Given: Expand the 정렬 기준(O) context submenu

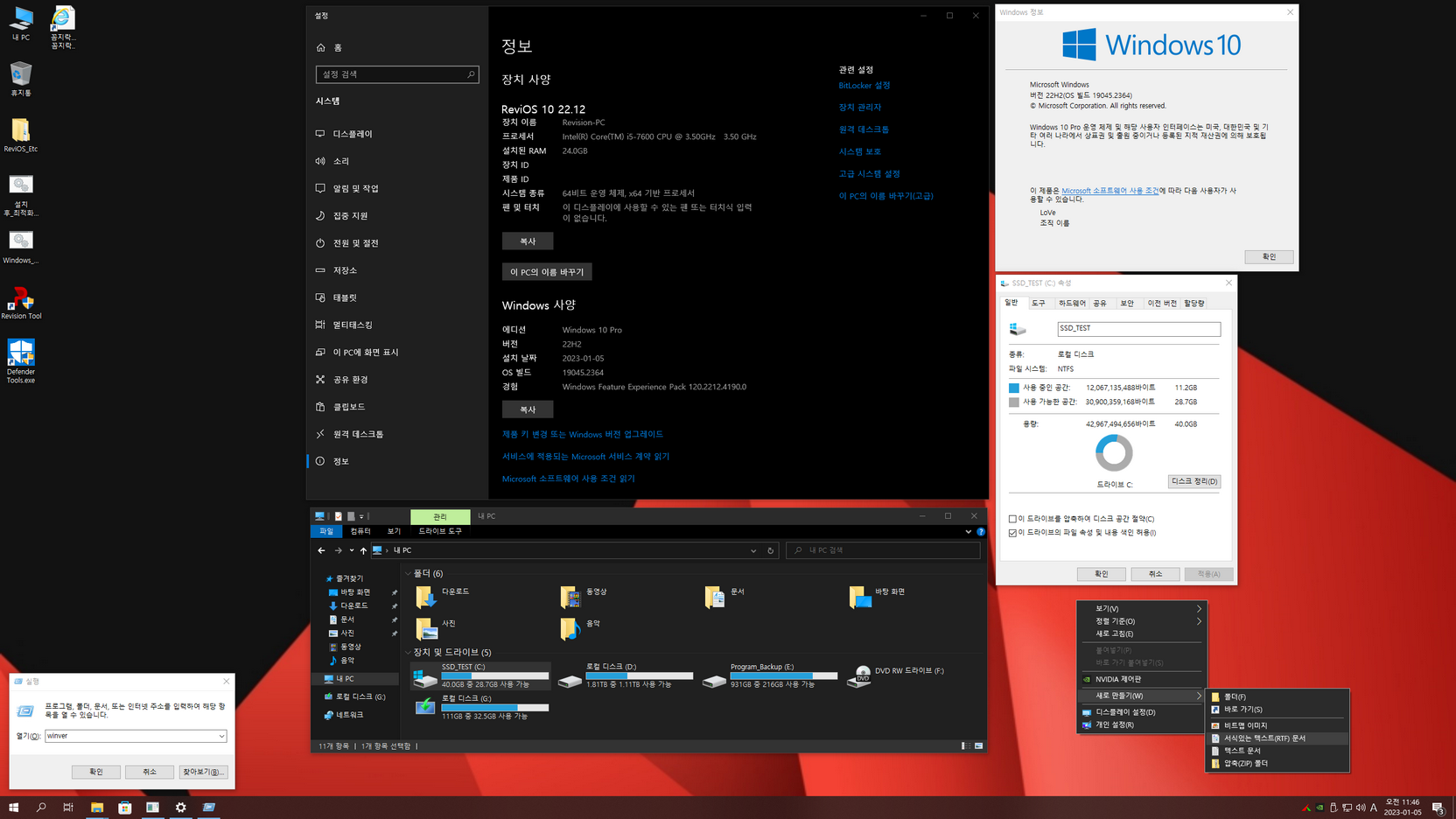Looking at the screenshot, I should (x=1199, y=621).
